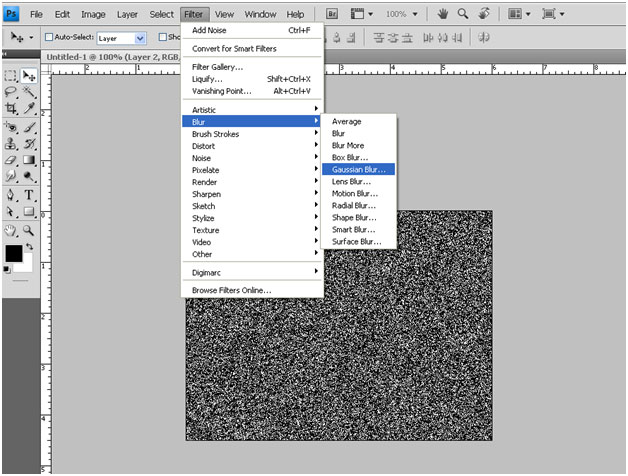Image resolution: width=628 pixels, height=476 pixels.
Task: Select the Rectangular Marquee tool
Action: coord(11,75)
